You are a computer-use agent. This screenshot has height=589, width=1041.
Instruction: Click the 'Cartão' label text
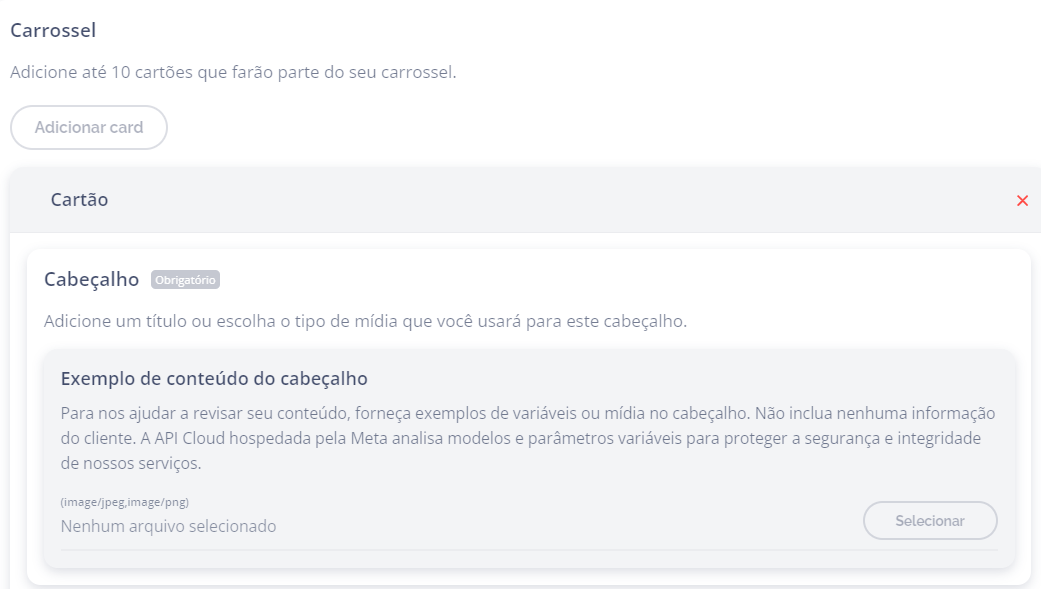pyautogui.click(x=79, y=200)
